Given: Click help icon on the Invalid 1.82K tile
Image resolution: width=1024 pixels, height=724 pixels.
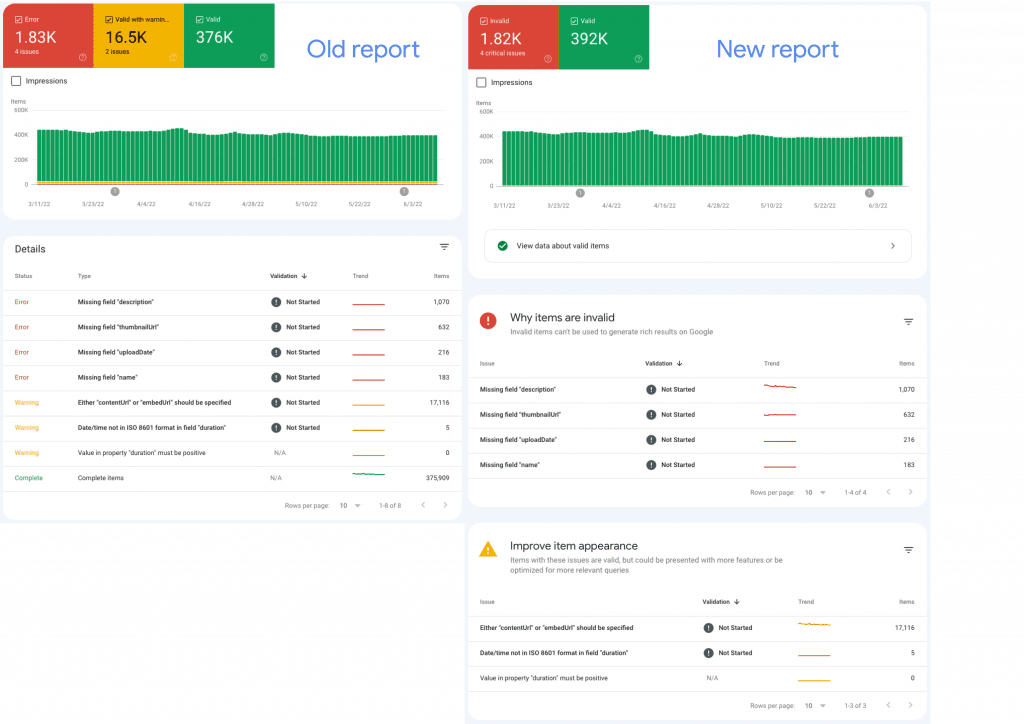Looking at the screenshot, I should 548,59.
